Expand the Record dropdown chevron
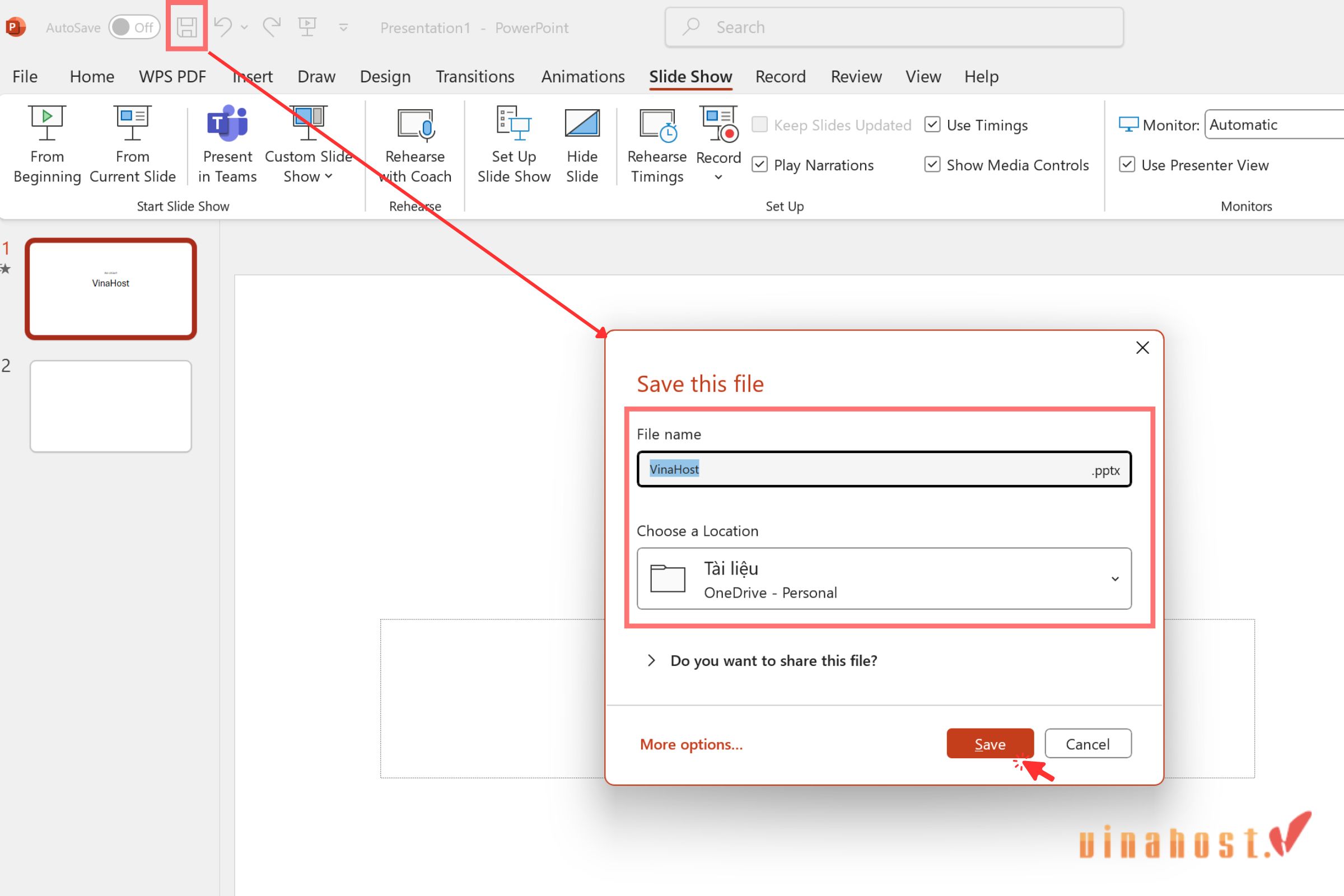The height and width of the screenshot is (896, 1344). click(x=719, y=177)
